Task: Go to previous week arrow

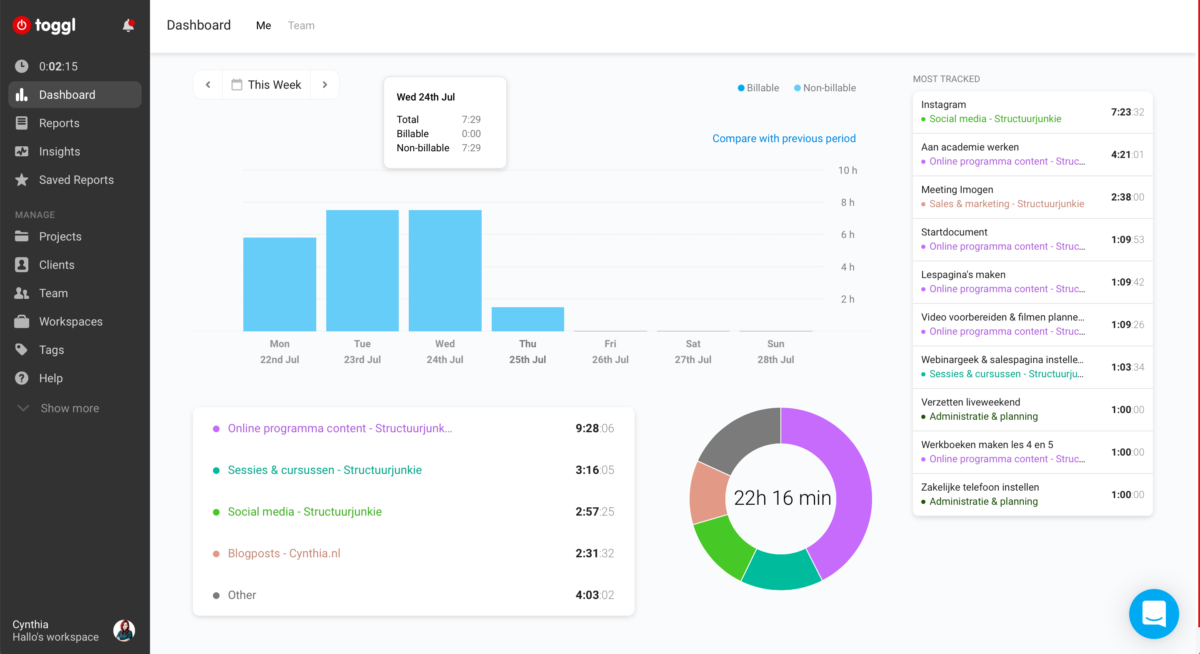Action: click(208, 85)
